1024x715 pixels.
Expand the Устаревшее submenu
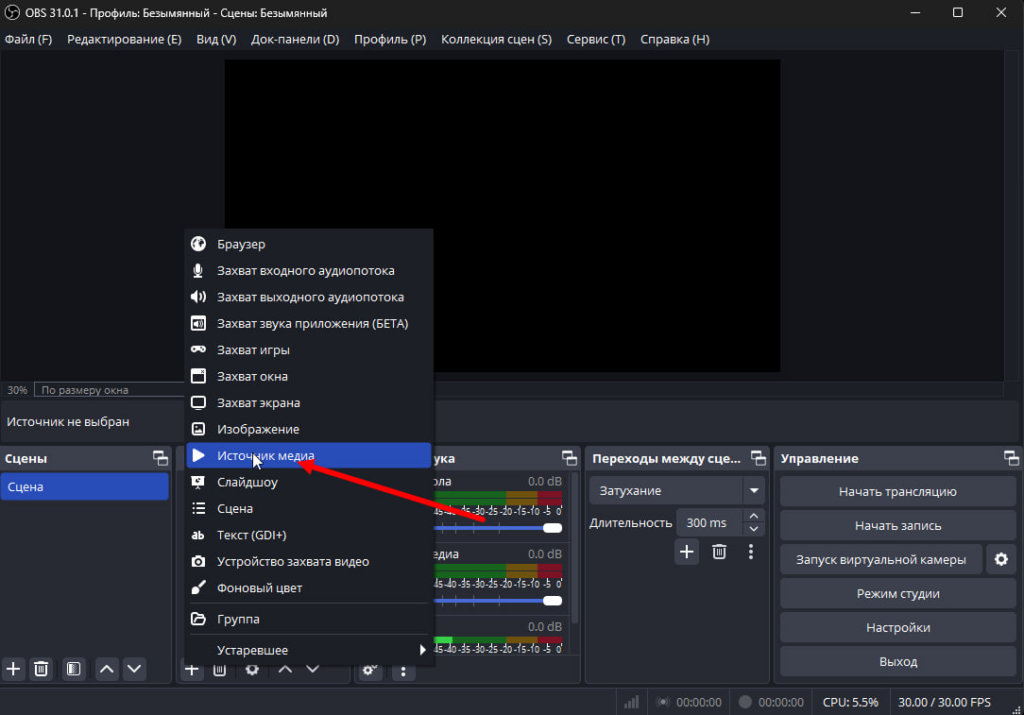pos(309,650)
